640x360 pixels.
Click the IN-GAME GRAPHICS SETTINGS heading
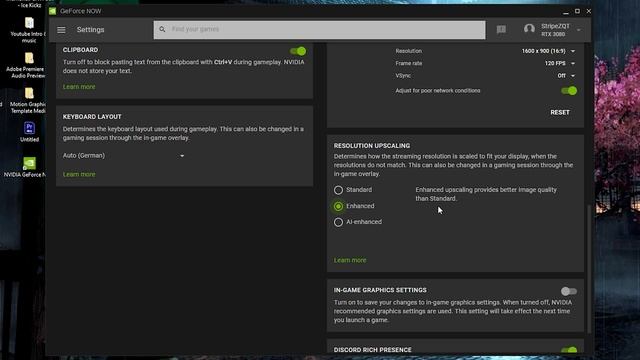pyautogui.click(x=380, y=290)
